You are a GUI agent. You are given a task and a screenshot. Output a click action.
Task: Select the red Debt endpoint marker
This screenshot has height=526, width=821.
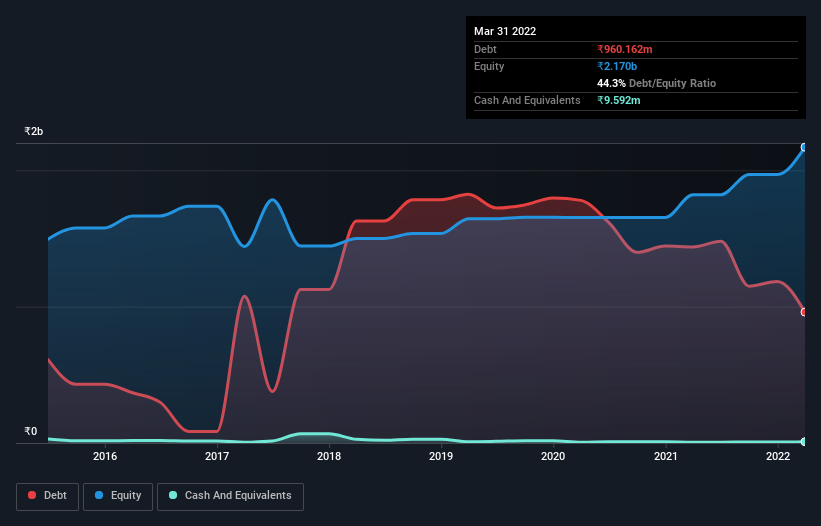coord(804,312)
